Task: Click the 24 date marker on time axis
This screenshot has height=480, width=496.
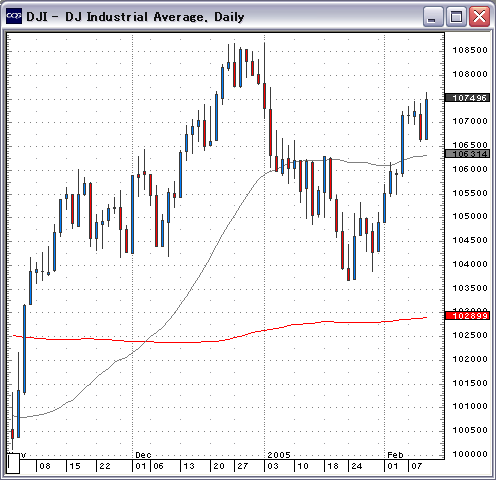Action: coord(357,466)
